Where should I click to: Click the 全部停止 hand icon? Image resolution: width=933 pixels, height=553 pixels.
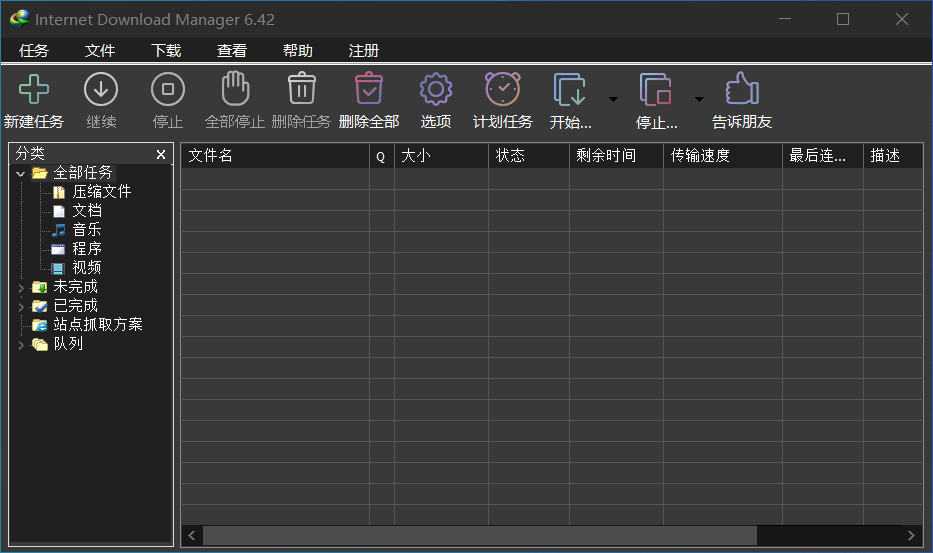235,88
